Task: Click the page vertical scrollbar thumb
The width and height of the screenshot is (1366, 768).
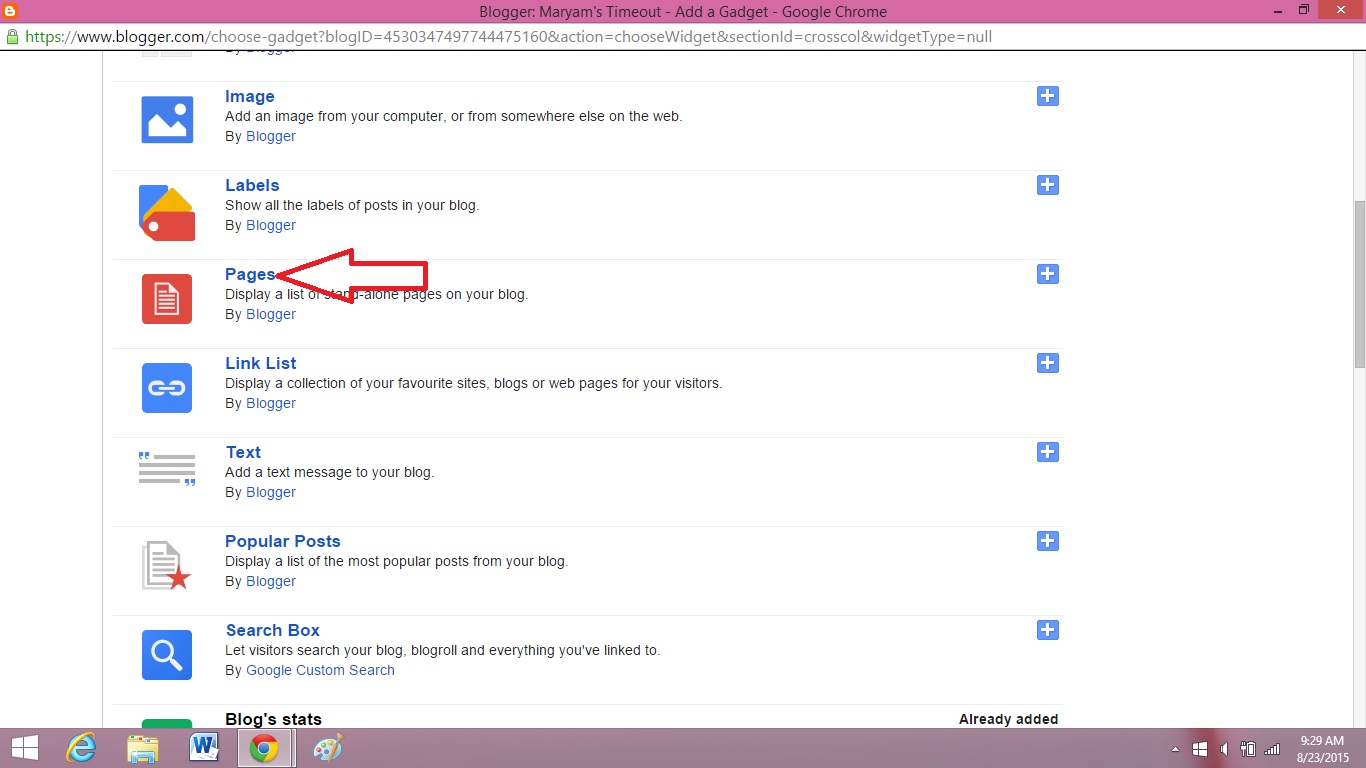Action: click(x=1358, y=283)
